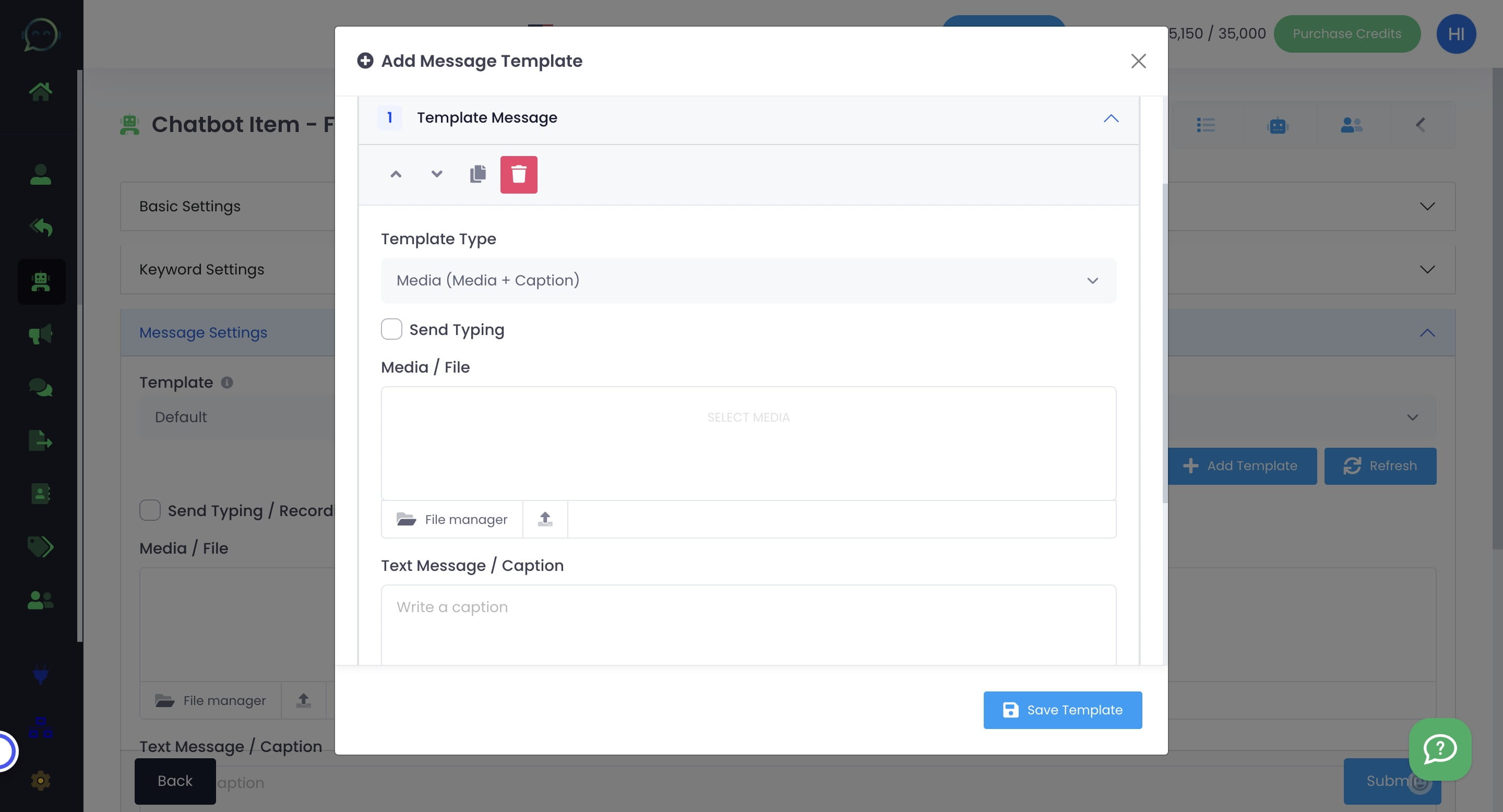Collapse the Template Message section

(x=1111, y=118)
